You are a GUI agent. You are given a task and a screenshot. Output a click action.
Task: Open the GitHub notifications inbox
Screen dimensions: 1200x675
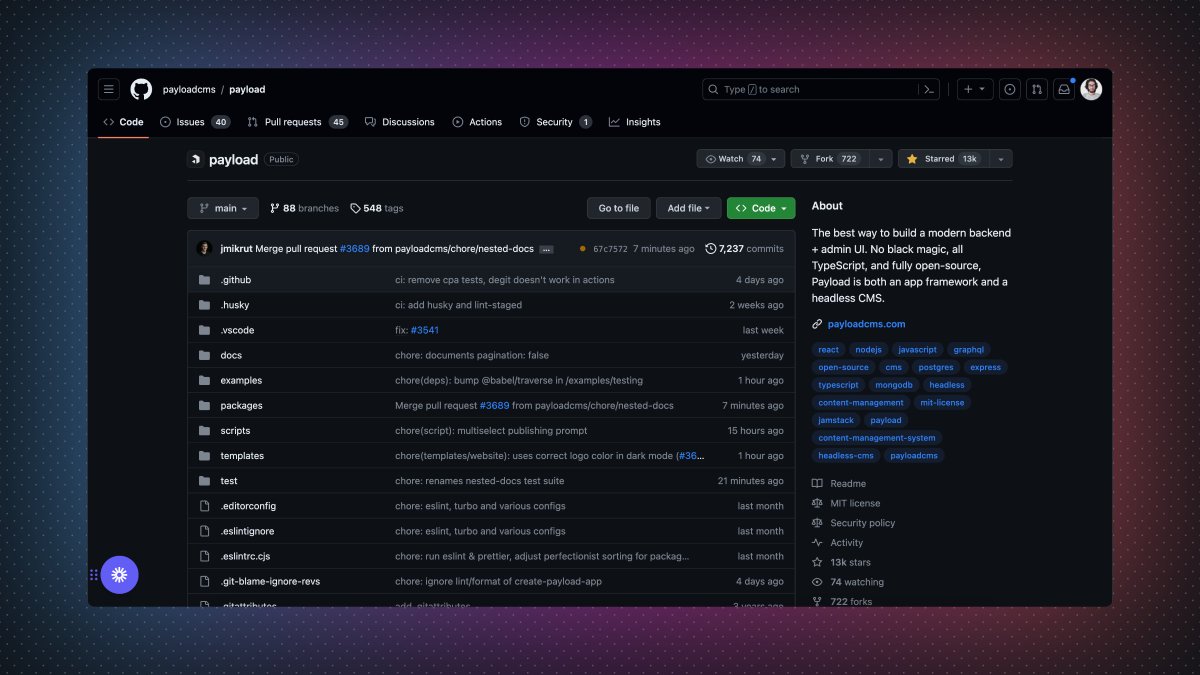1063,89
